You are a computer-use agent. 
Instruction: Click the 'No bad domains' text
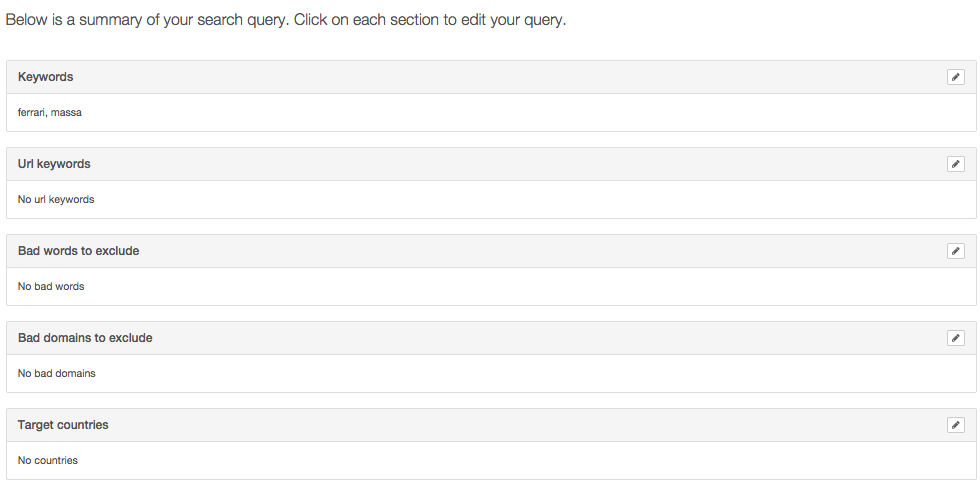point(57,374)
